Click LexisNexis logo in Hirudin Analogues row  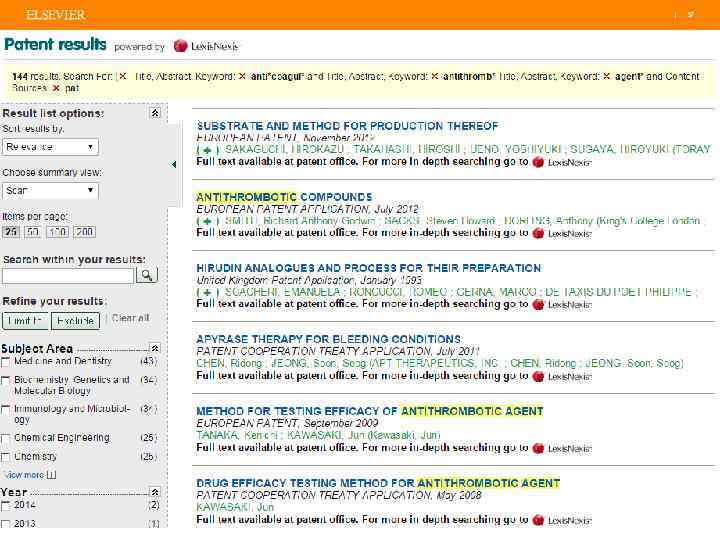pyautogui.click(x=562, y=304)
